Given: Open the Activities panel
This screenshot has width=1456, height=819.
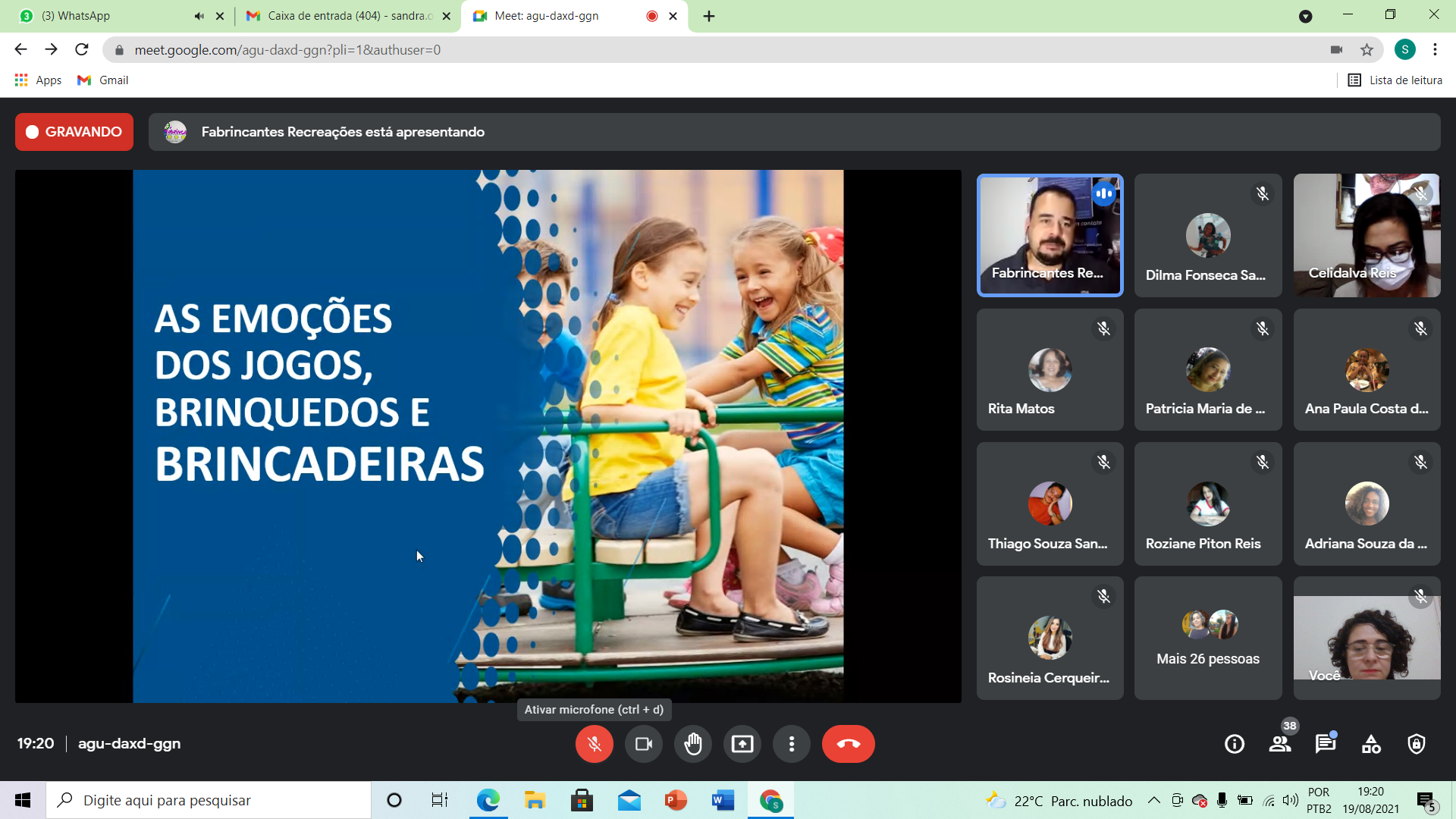Looking at the screenshot, I should coord(1371,744).
